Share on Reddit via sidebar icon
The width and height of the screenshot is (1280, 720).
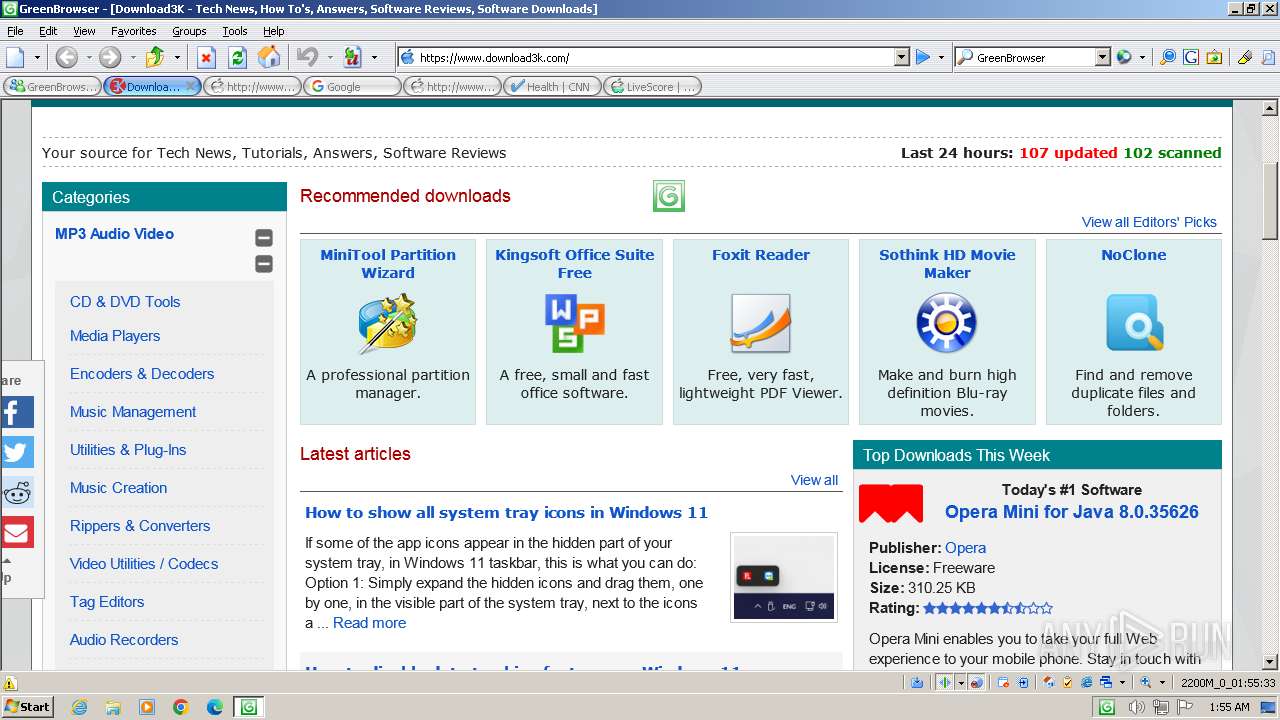click(17, 492)
